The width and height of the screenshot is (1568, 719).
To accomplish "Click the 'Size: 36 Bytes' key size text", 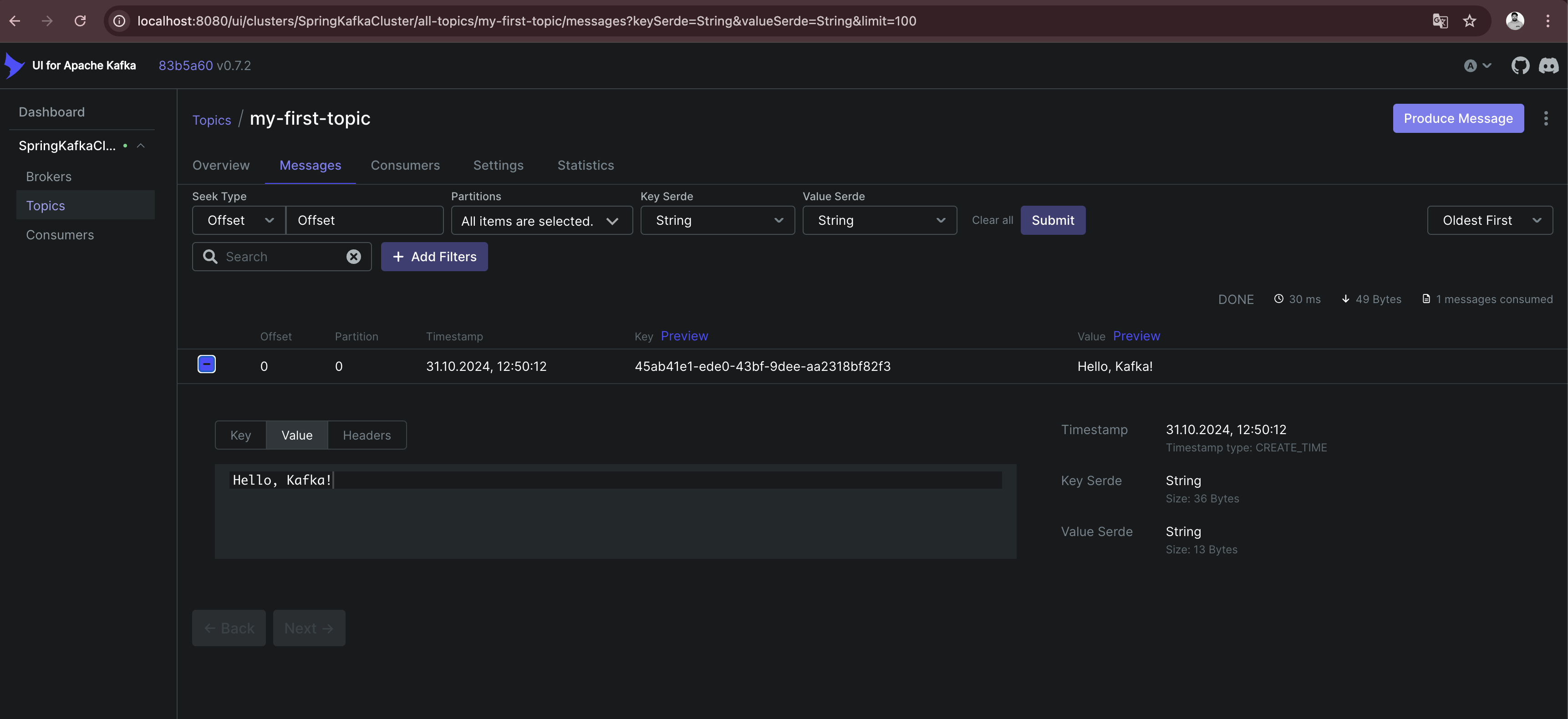I will coord(1202,499).
